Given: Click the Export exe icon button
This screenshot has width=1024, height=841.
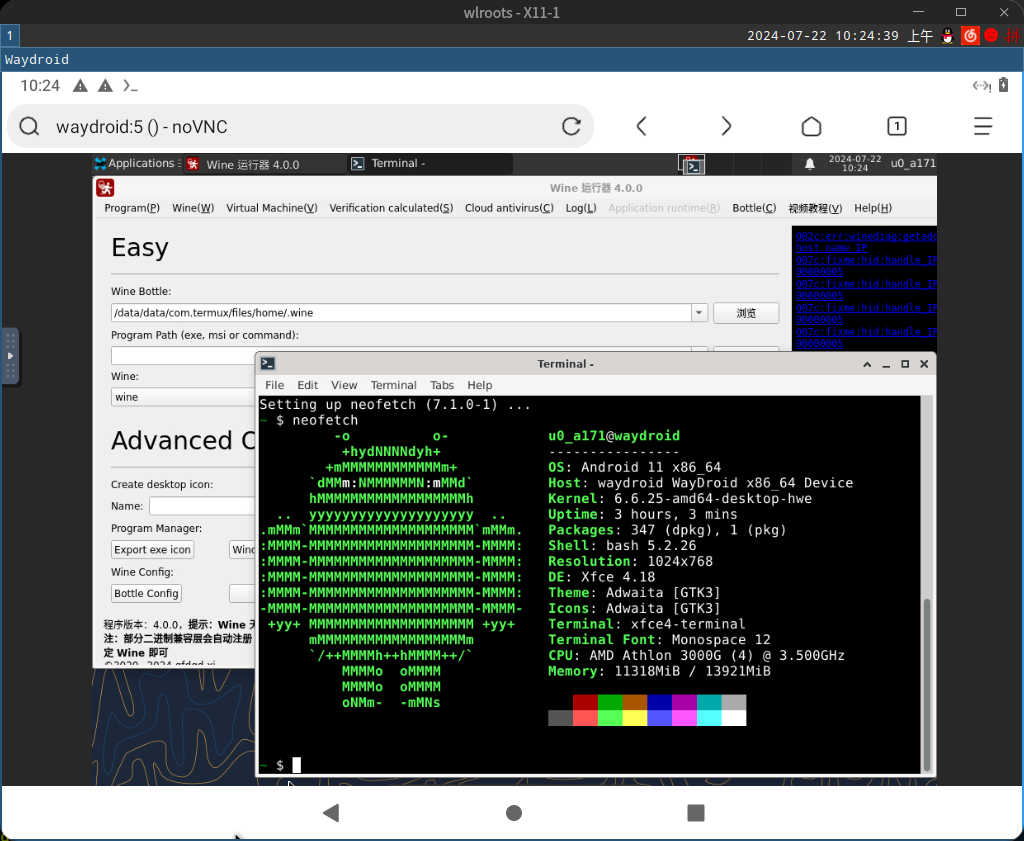Looking at the screenshot, I should 152,550.
